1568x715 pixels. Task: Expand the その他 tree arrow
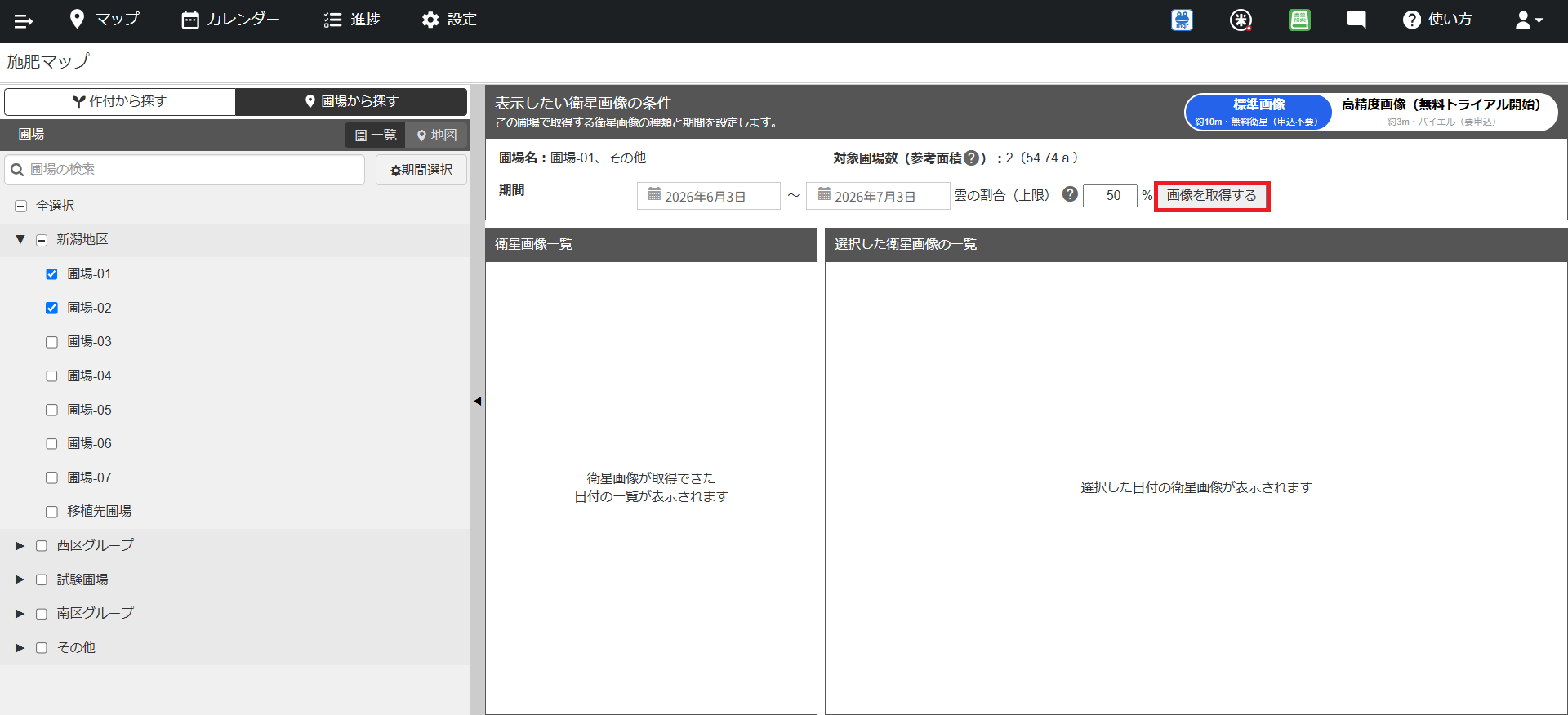[x=20, y=647]
